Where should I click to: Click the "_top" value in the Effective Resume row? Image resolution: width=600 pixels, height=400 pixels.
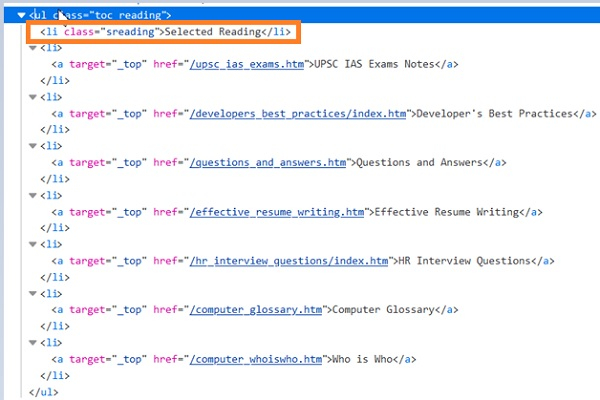(129, 212)
